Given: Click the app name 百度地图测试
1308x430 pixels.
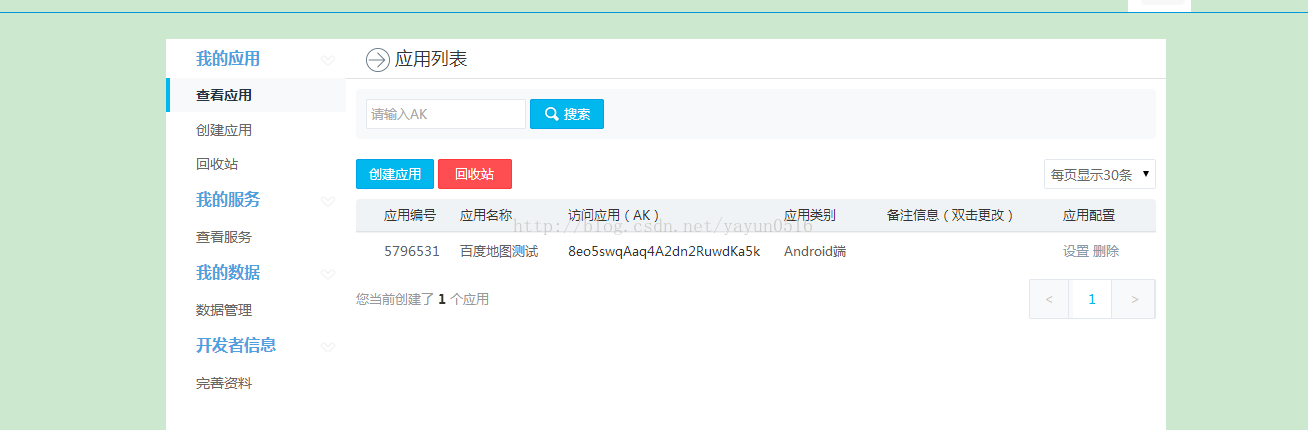Looking at the screenshot, I should 499,251.
